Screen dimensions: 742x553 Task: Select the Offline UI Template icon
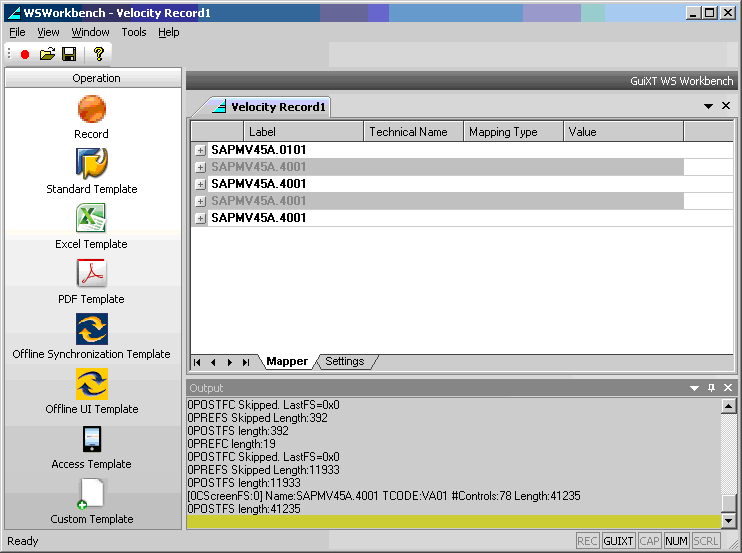tap(92, 384)
